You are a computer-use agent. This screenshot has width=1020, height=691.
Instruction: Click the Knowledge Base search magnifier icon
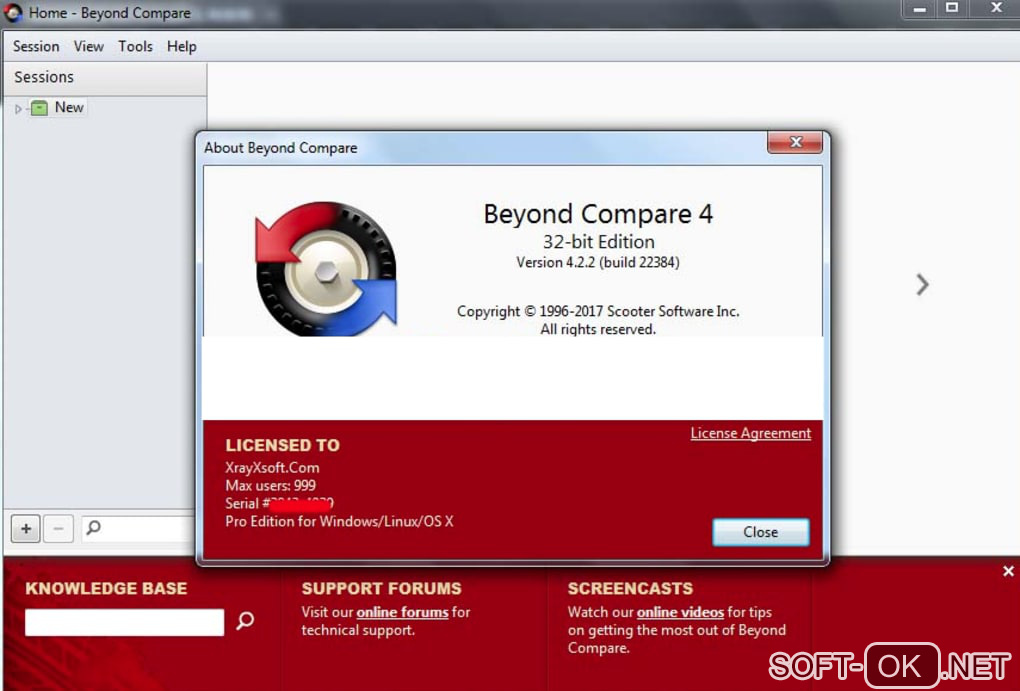pyautogui.click(x=245, y=621)
